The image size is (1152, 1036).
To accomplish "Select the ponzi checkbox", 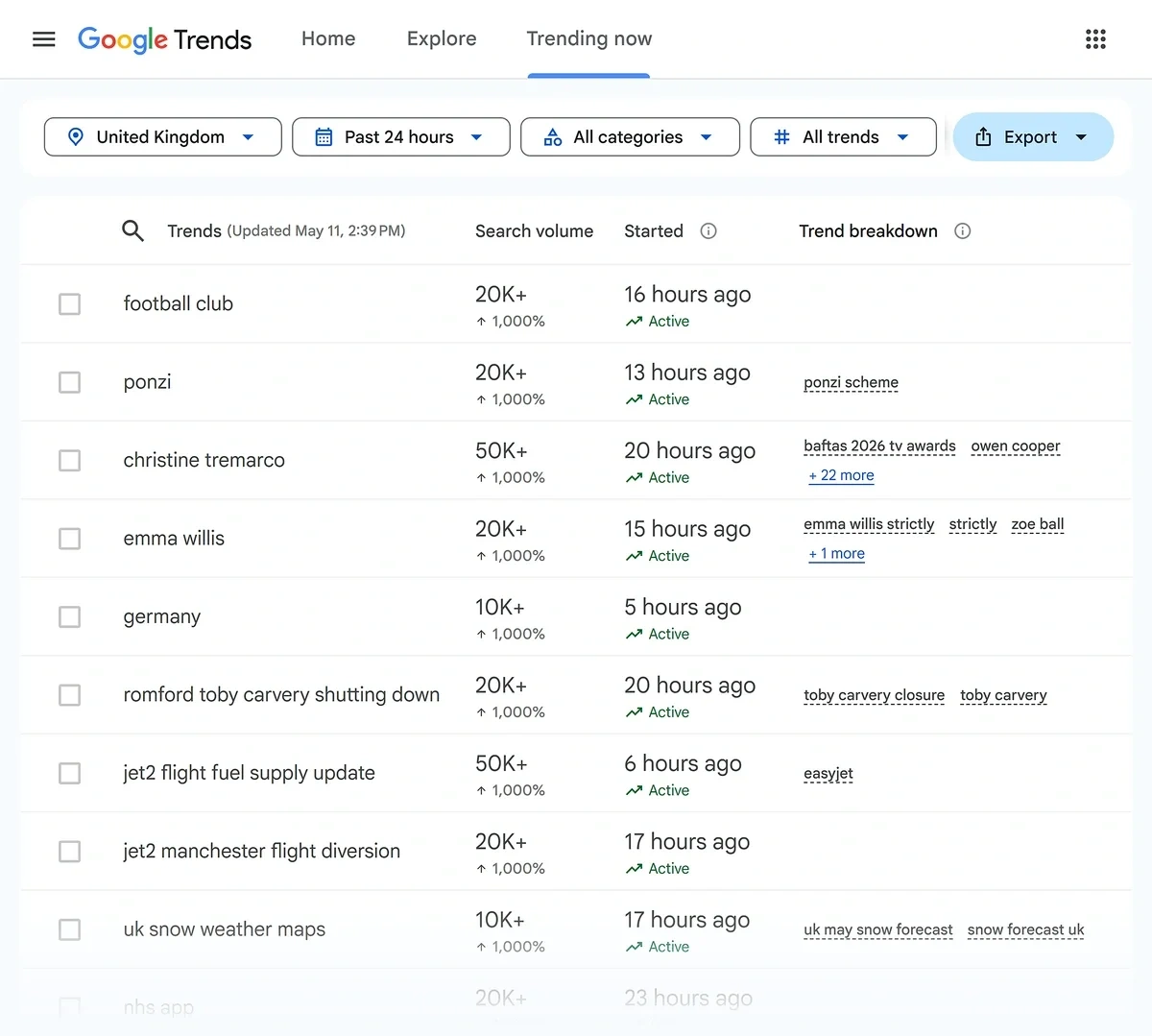I will [69, 382].
